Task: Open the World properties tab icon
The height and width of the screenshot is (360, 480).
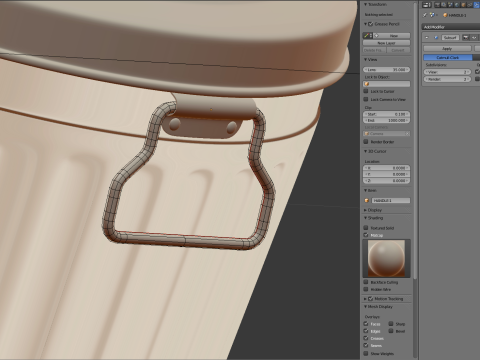Action: point(457,5)
